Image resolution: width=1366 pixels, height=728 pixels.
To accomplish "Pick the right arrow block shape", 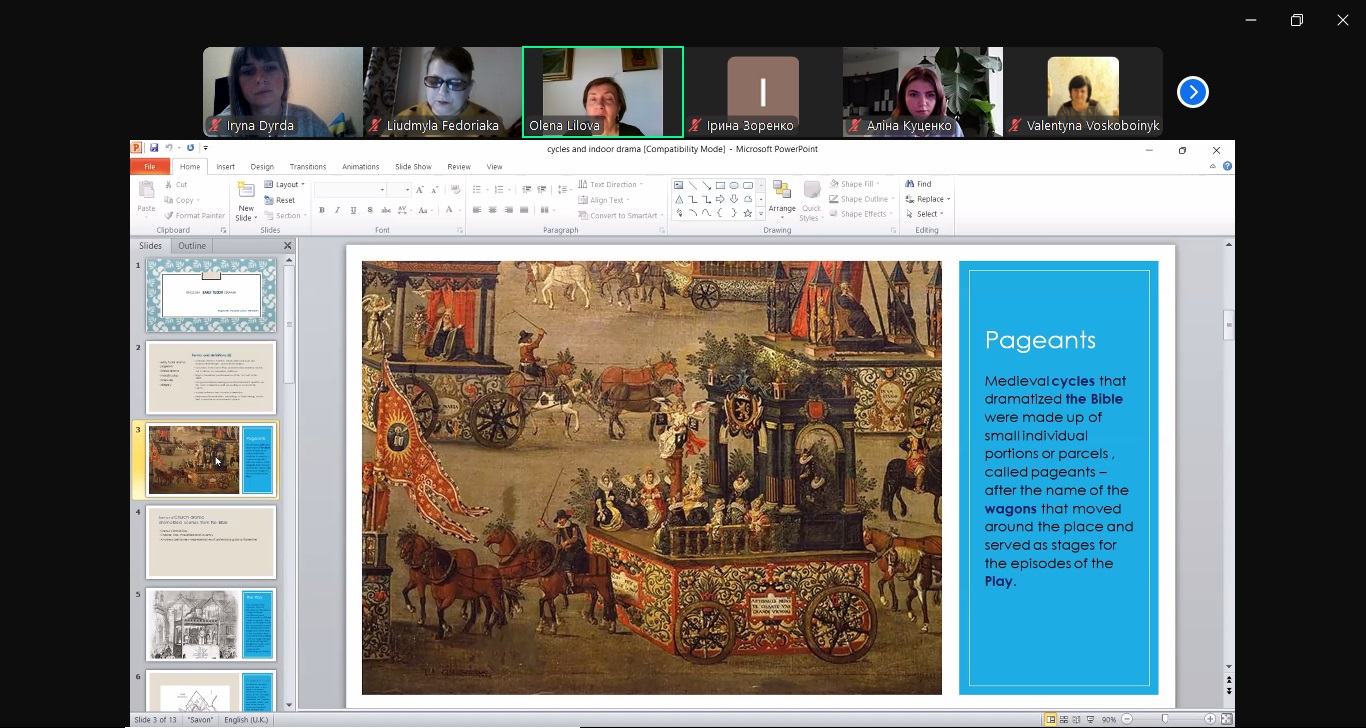I will (720, 199).
